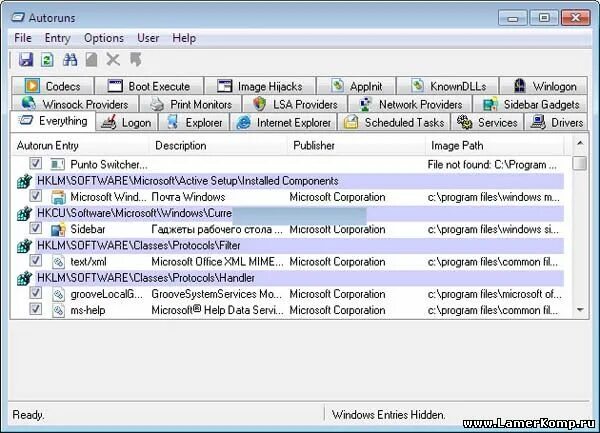Click 'GrooveSystemServices Mo...' description text
Screen dimensions: 600x433
[217, 294]
